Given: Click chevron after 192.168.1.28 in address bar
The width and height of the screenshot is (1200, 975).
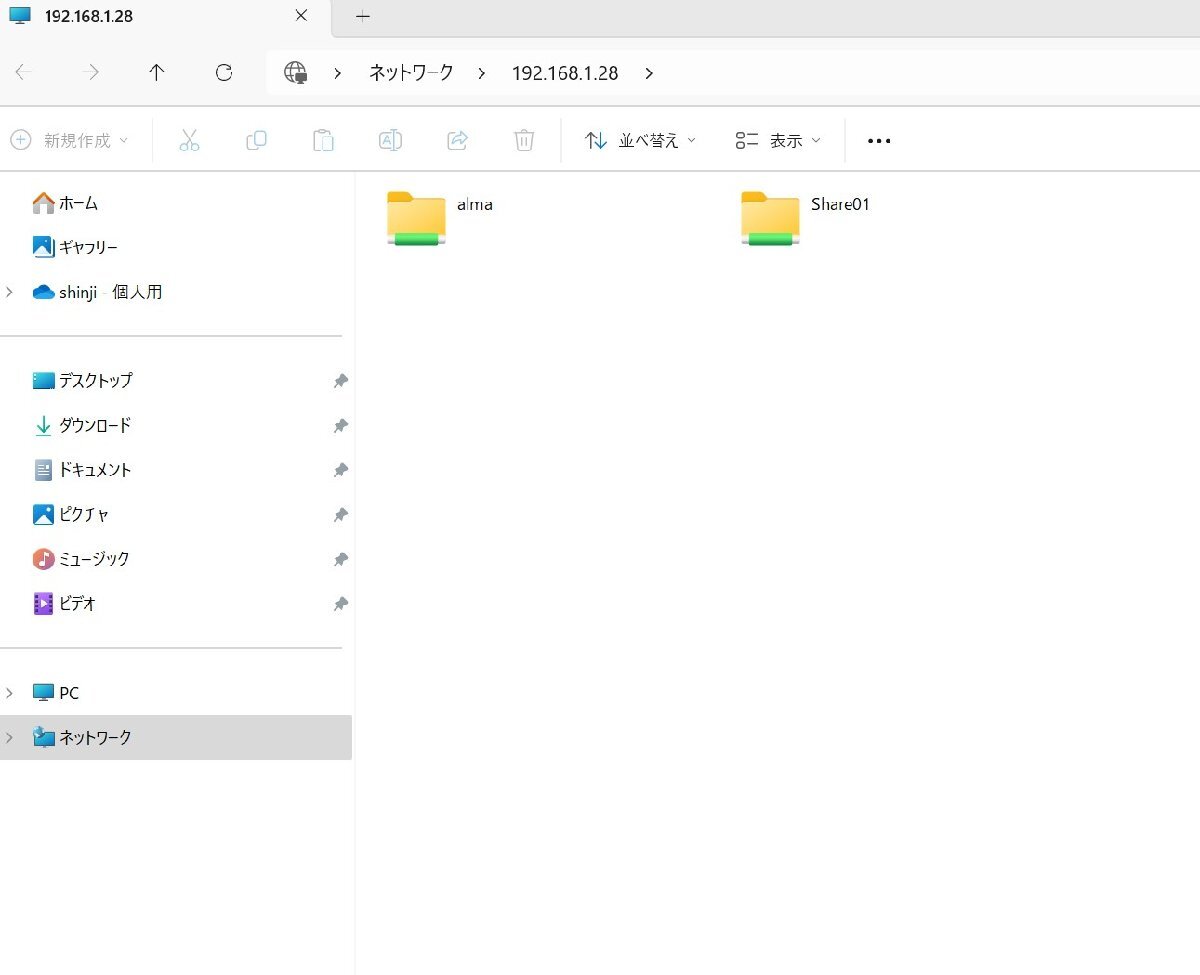Looking at the screenshot, I should click(x=649, y=73).
